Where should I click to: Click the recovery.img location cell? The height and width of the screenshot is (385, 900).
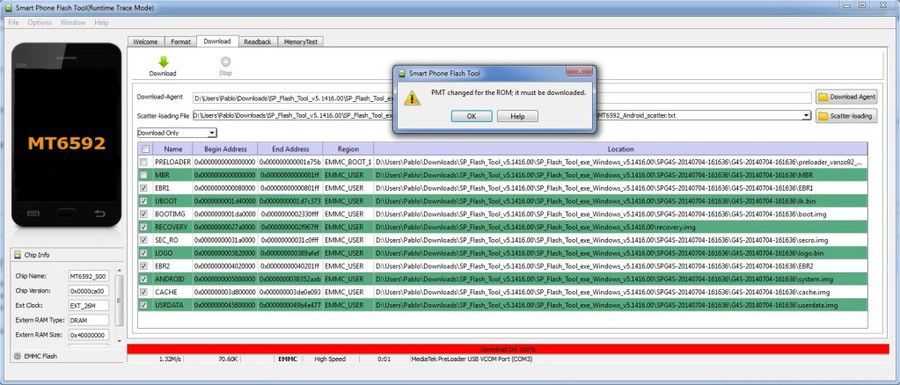[x=620, y=227]
